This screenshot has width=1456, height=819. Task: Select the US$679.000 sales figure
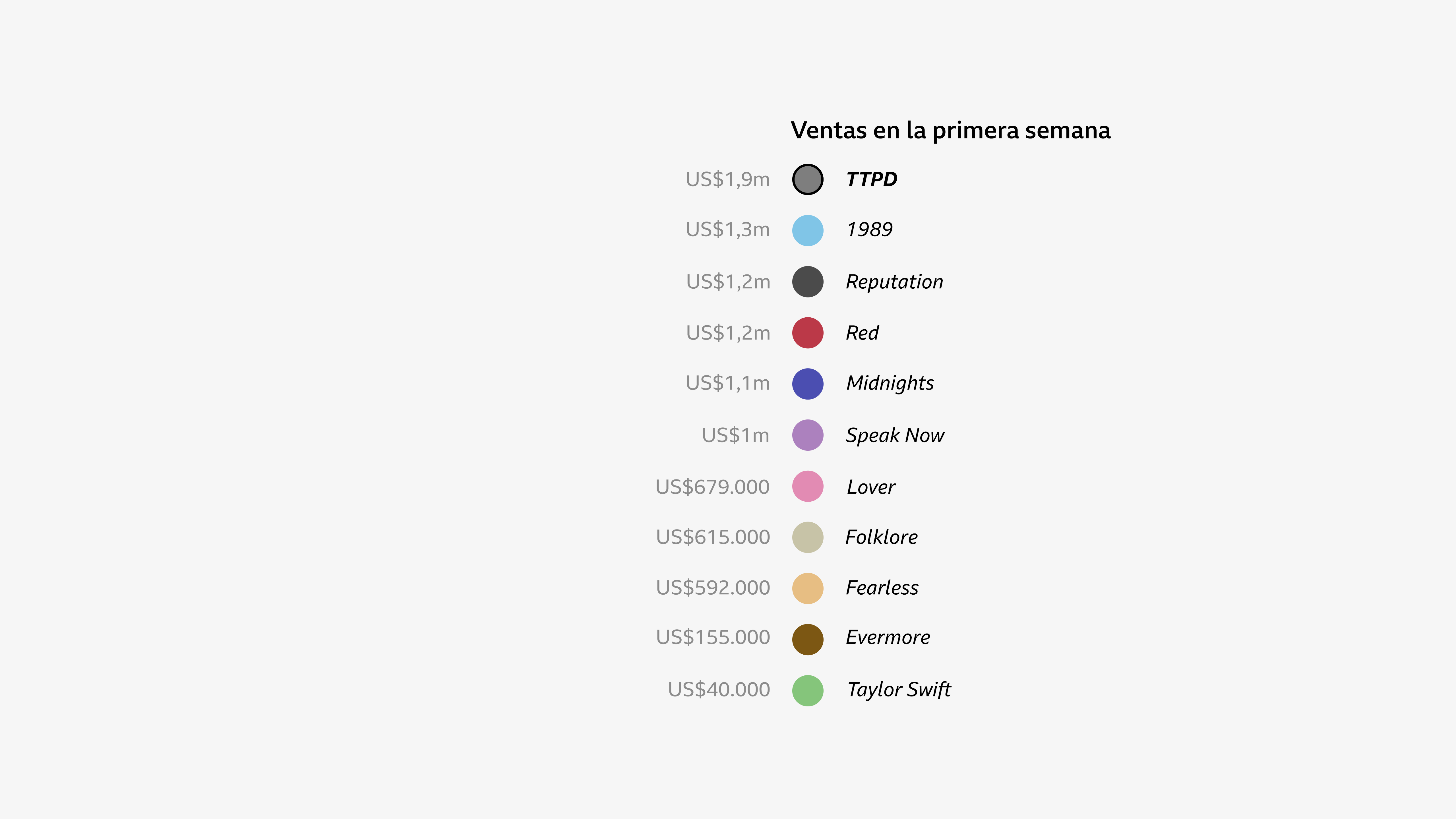tap(712, 487)
